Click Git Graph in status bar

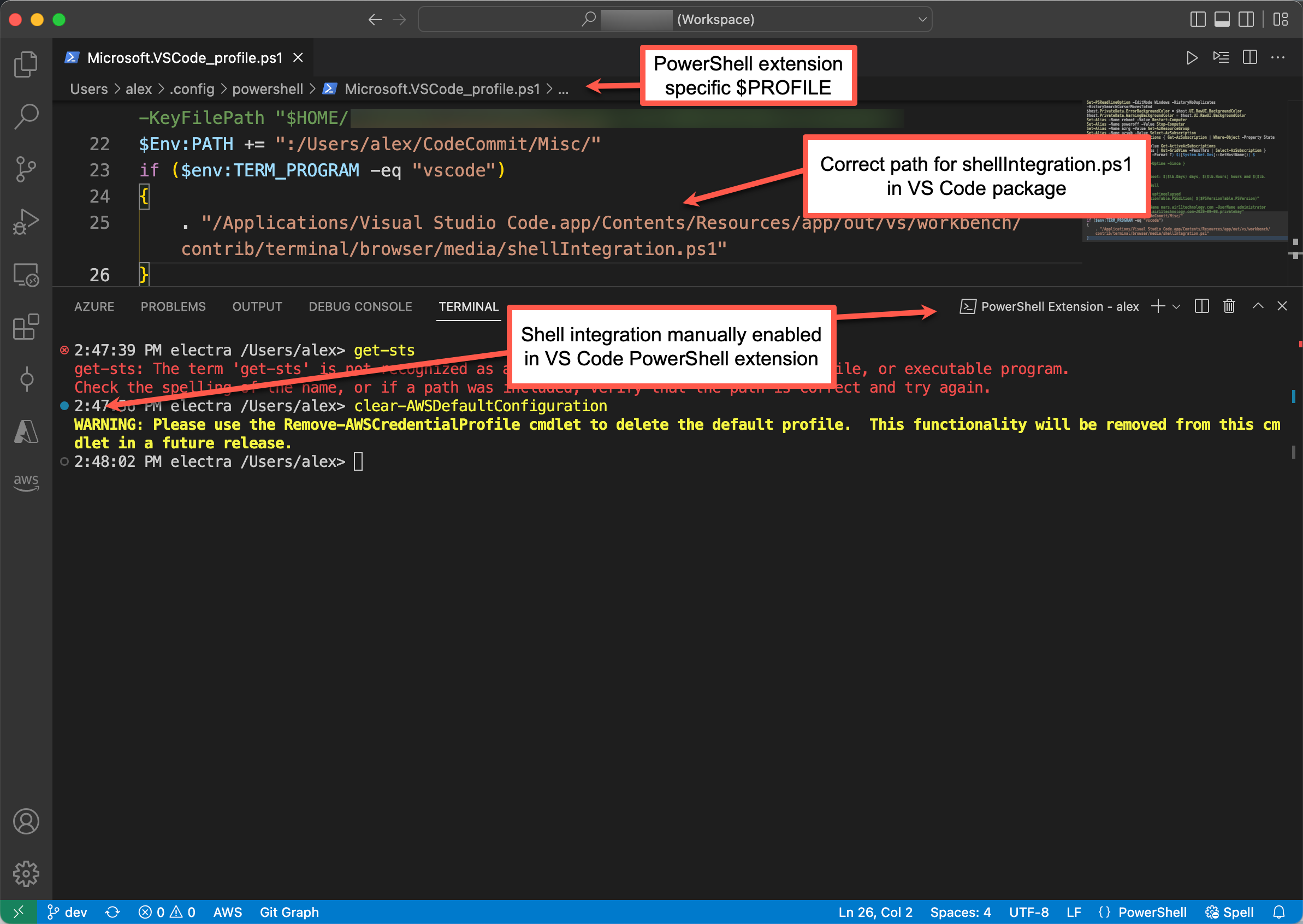pyautogui.click(x=289, y=912)
